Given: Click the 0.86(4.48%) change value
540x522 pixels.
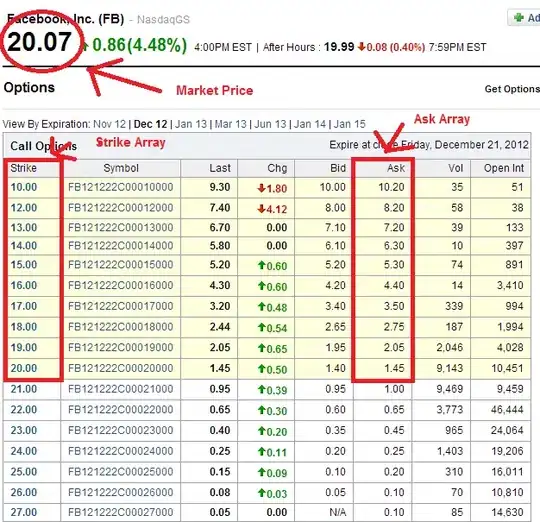Looking at the screenshot, I should click(140, 45).
